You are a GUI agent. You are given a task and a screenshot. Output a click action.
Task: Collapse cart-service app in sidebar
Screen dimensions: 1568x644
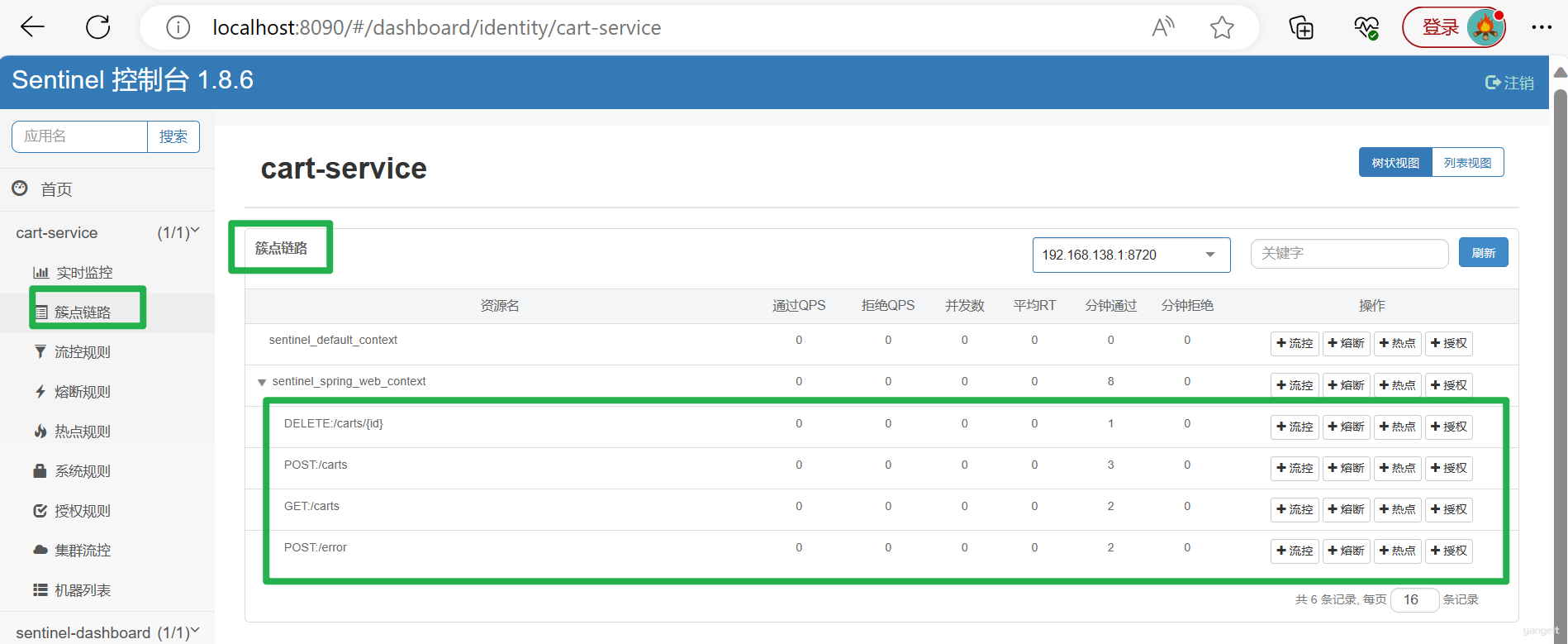click(107, 233)
